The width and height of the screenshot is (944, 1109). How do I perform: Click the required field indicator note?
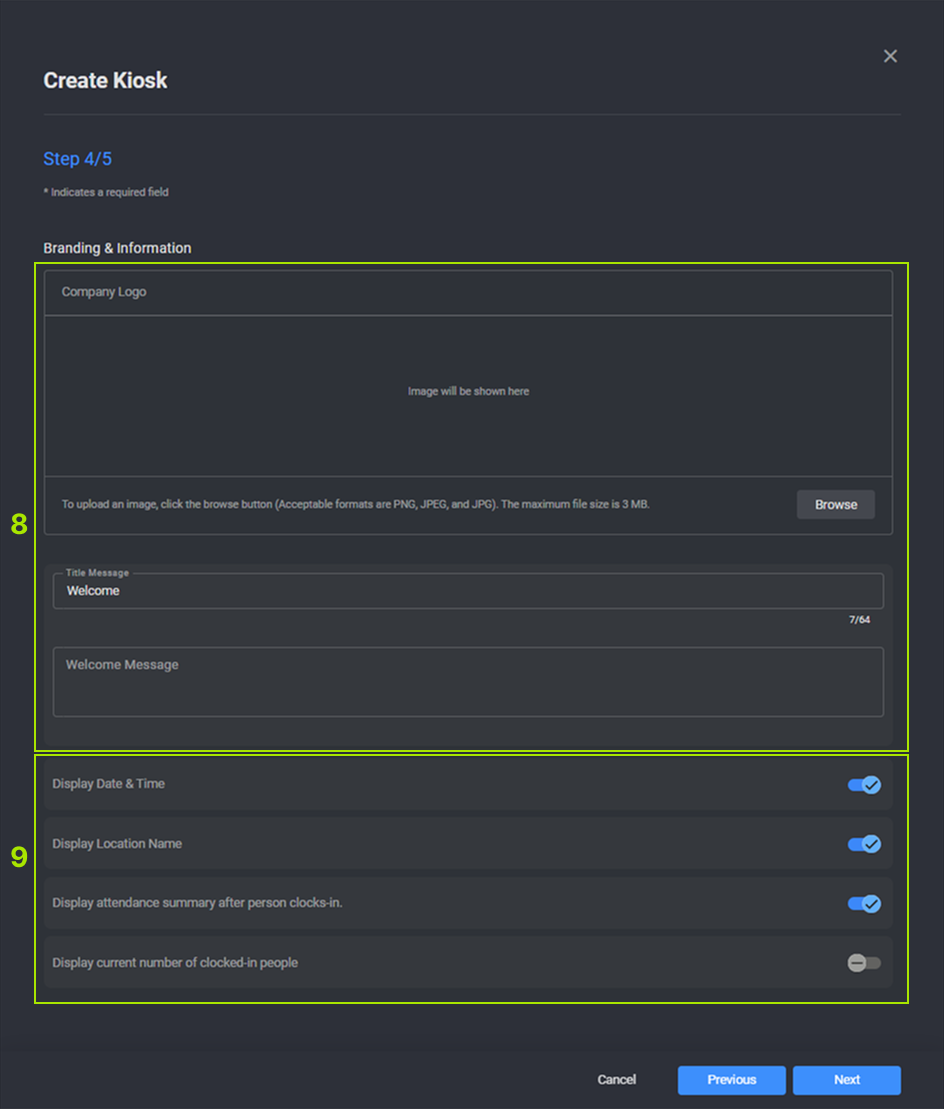pos(106,192)
